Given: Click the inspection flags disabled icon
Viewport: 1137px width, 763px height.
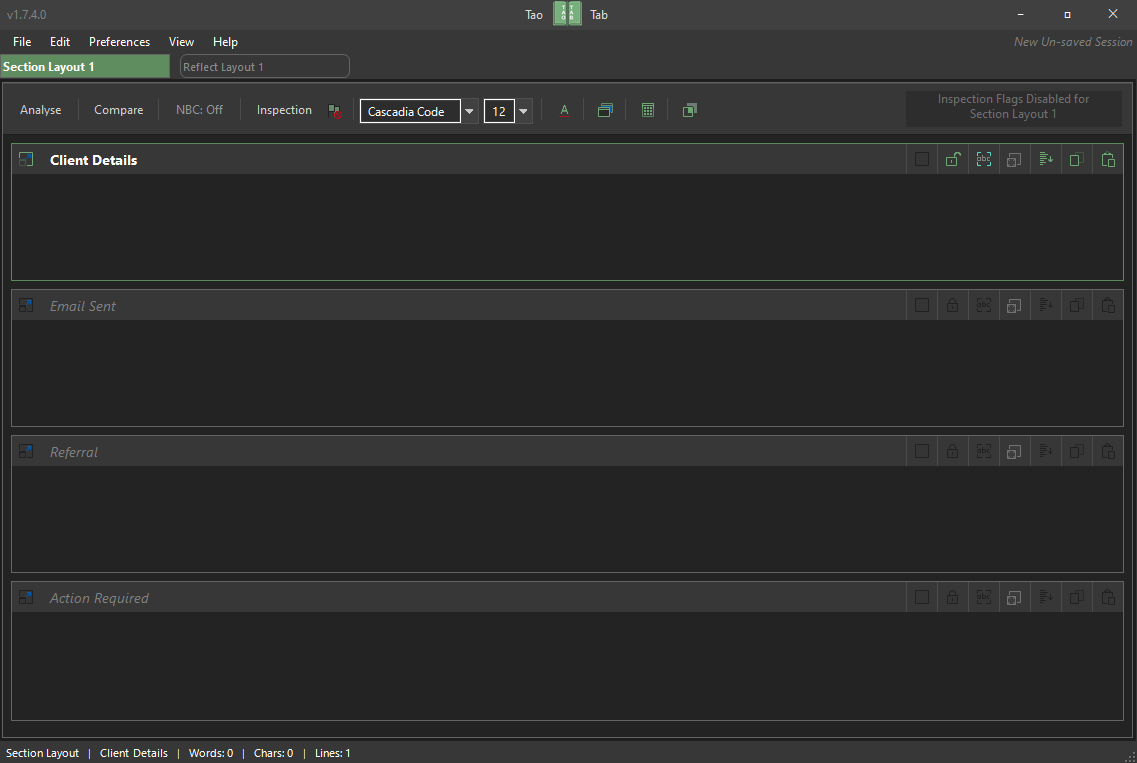Looking at the screenshot, I should 334,110.
